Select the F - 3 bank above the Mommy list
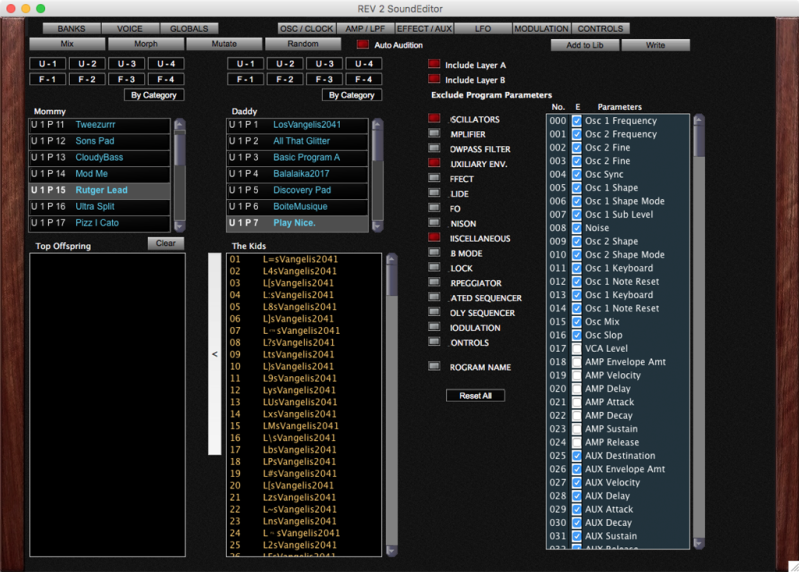The height and width of the screenshot is (572, 800). pyautogui.click(x=127, y=79)
